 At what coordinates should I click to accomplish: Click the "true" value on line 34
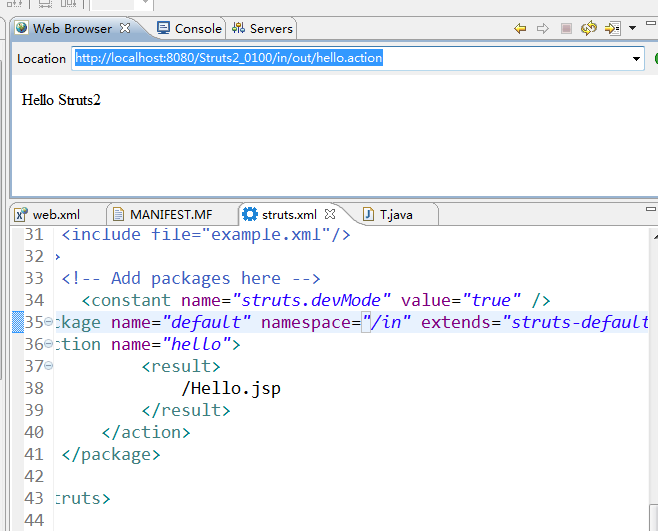pos(491,301)
